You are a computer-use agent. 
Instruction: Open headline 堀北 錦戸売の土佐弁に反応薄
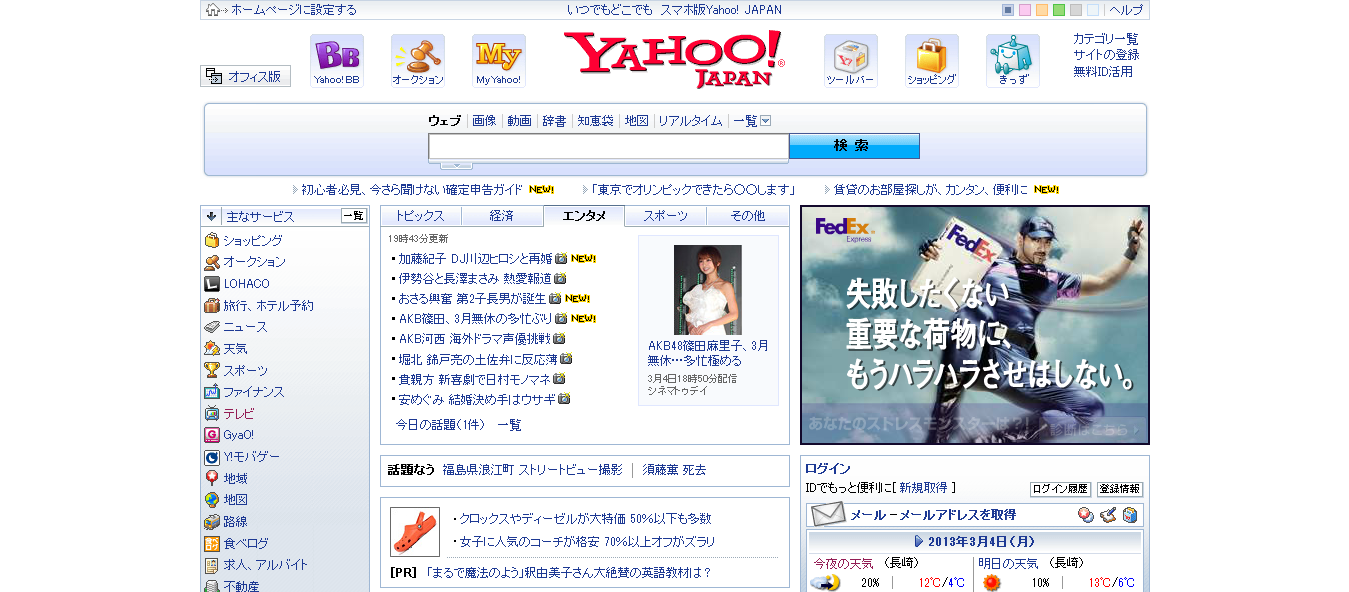coord(477,358)
